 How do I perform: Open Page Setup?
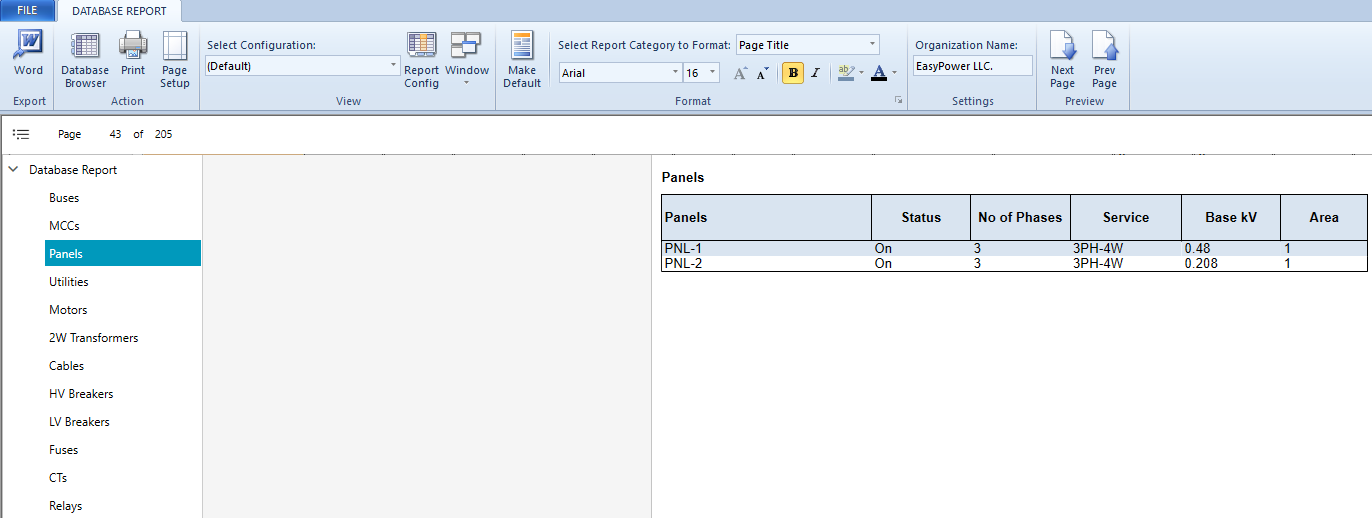175,59
